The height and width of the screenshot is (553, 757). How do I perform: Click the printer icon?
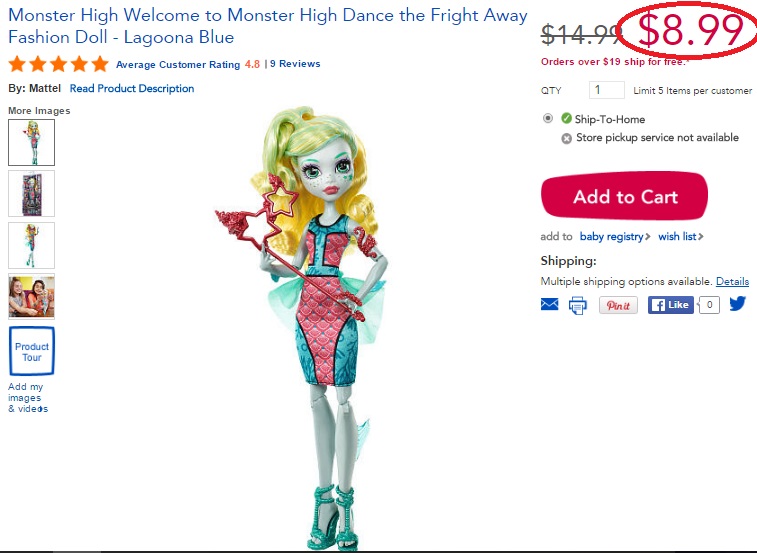(x=578, y=305)
